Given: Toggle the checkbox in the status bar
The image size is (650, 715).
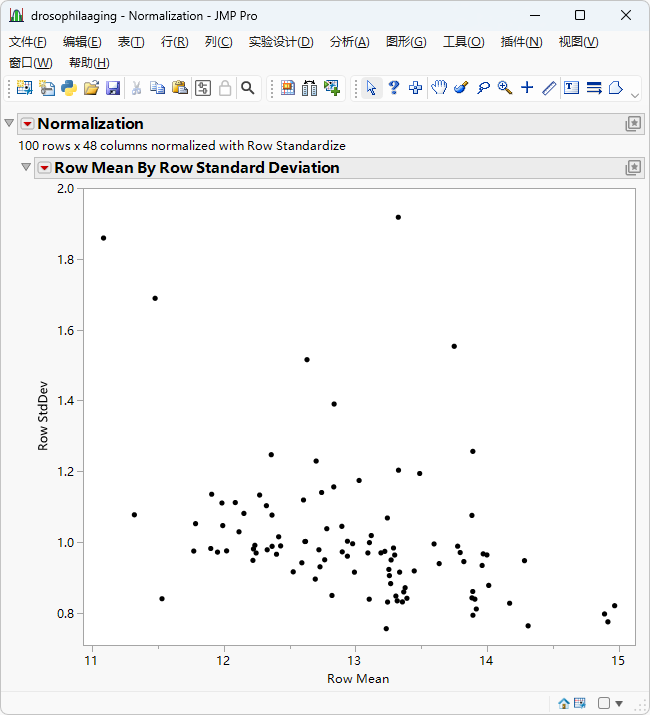Looking at the screenshot, I should point(603,703).
